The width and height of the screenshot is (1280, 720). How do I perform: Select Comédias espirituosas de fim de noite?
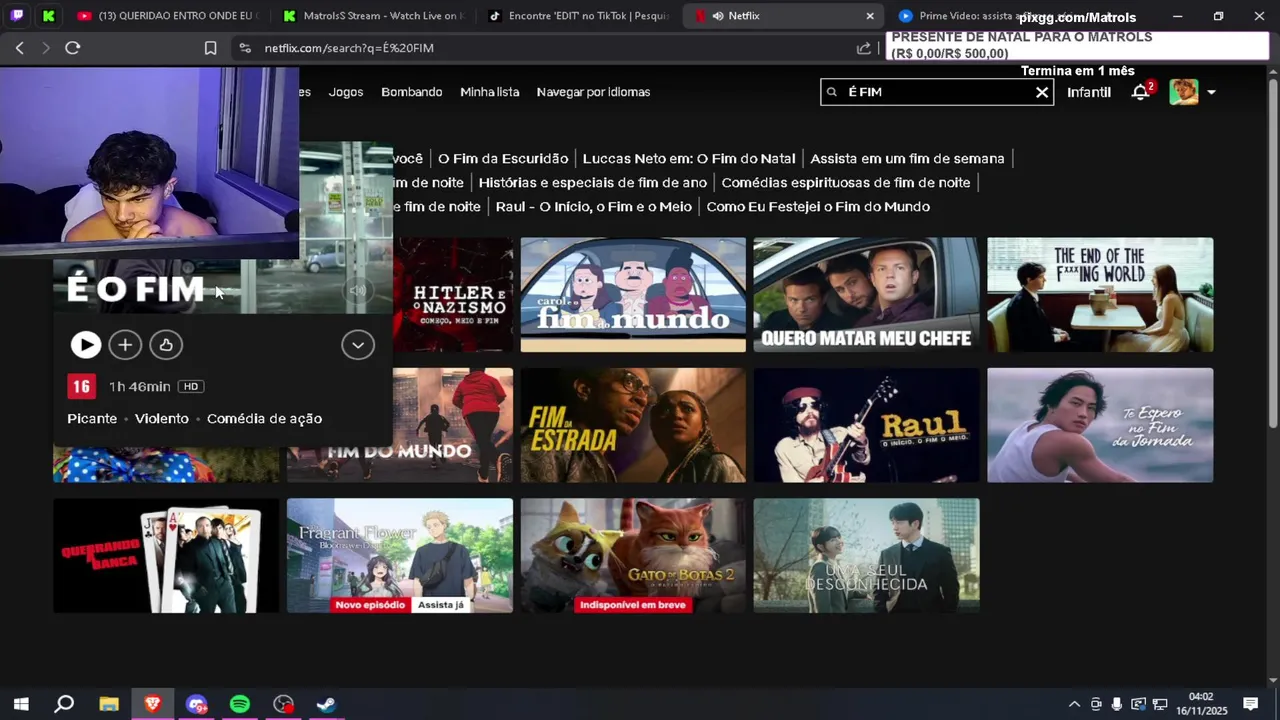click(x=846, y=182)
